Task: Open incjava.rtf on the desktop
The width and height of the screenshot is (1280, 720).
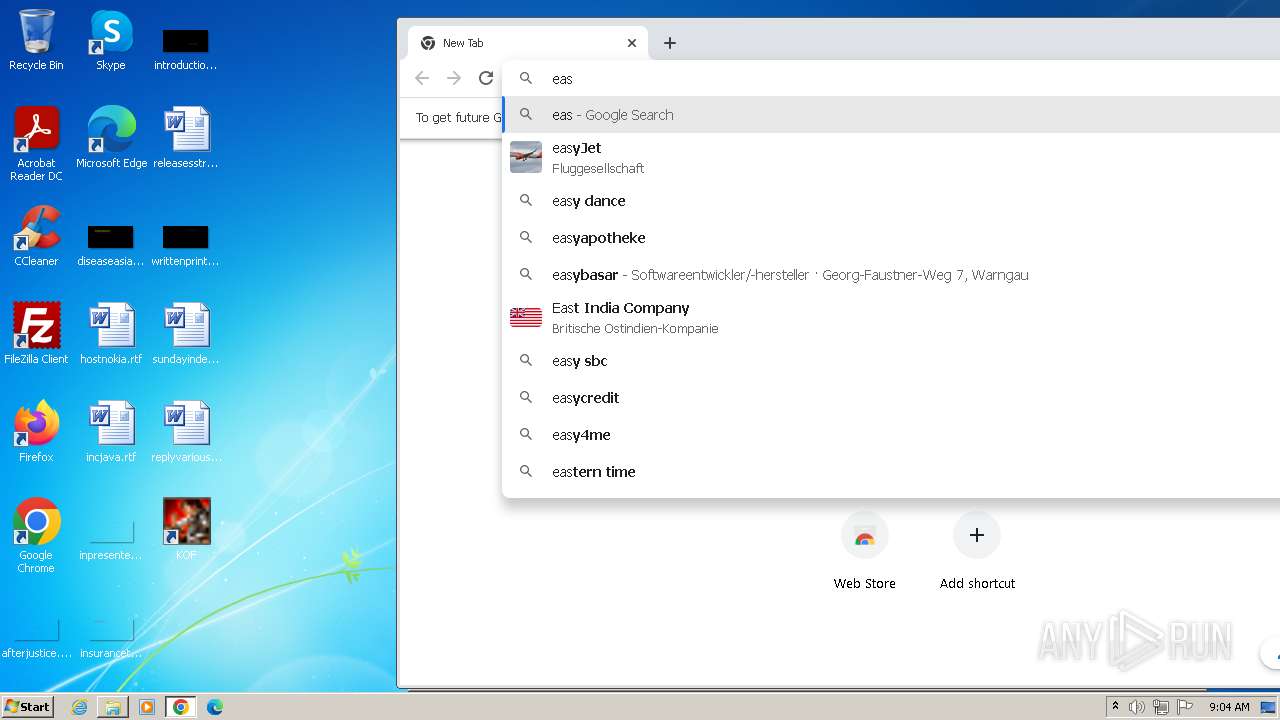Action: pyautogui.click(x=111, y=432)
